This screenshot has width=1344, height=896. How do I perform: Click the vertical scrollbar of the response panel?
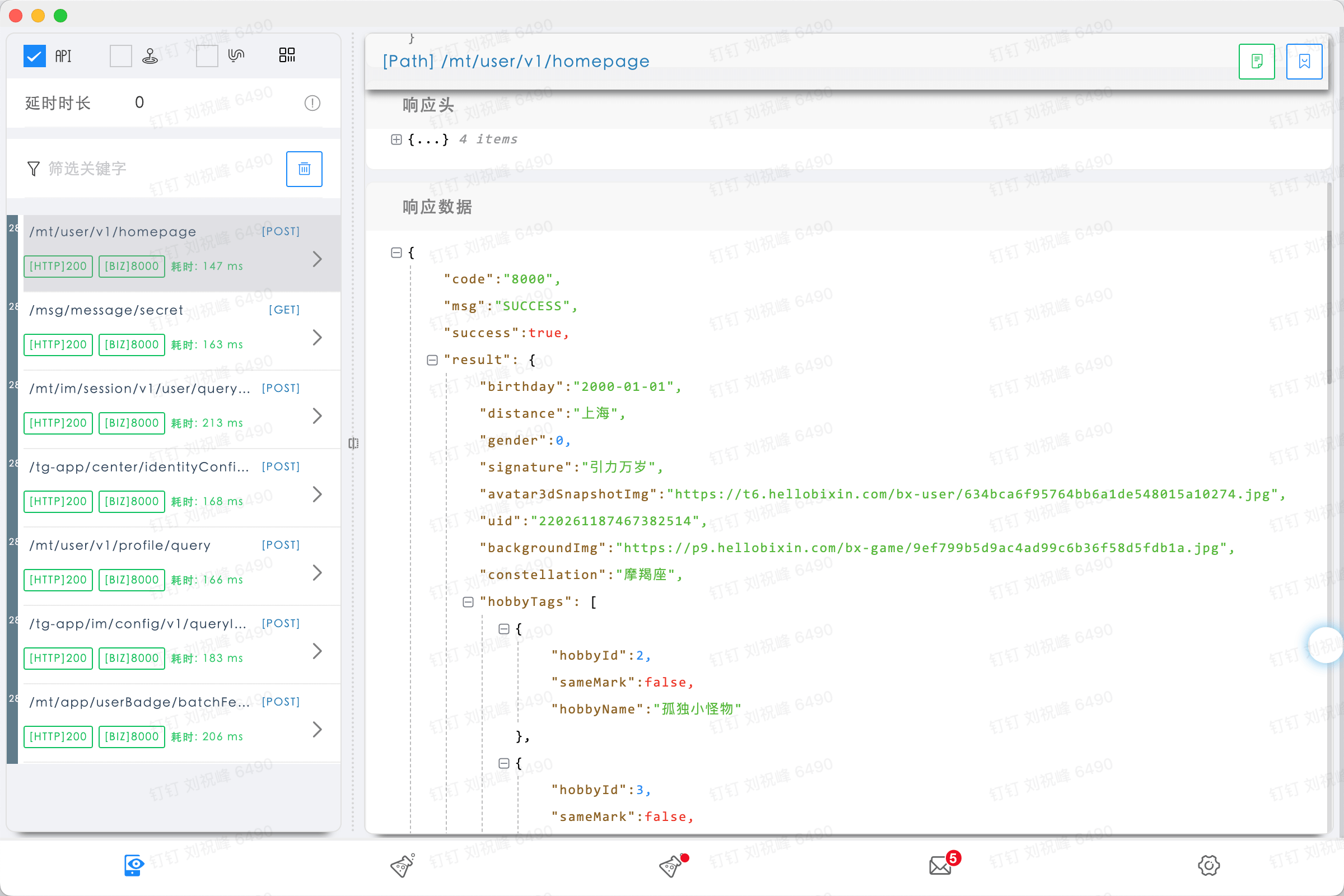coord(1329,309)
